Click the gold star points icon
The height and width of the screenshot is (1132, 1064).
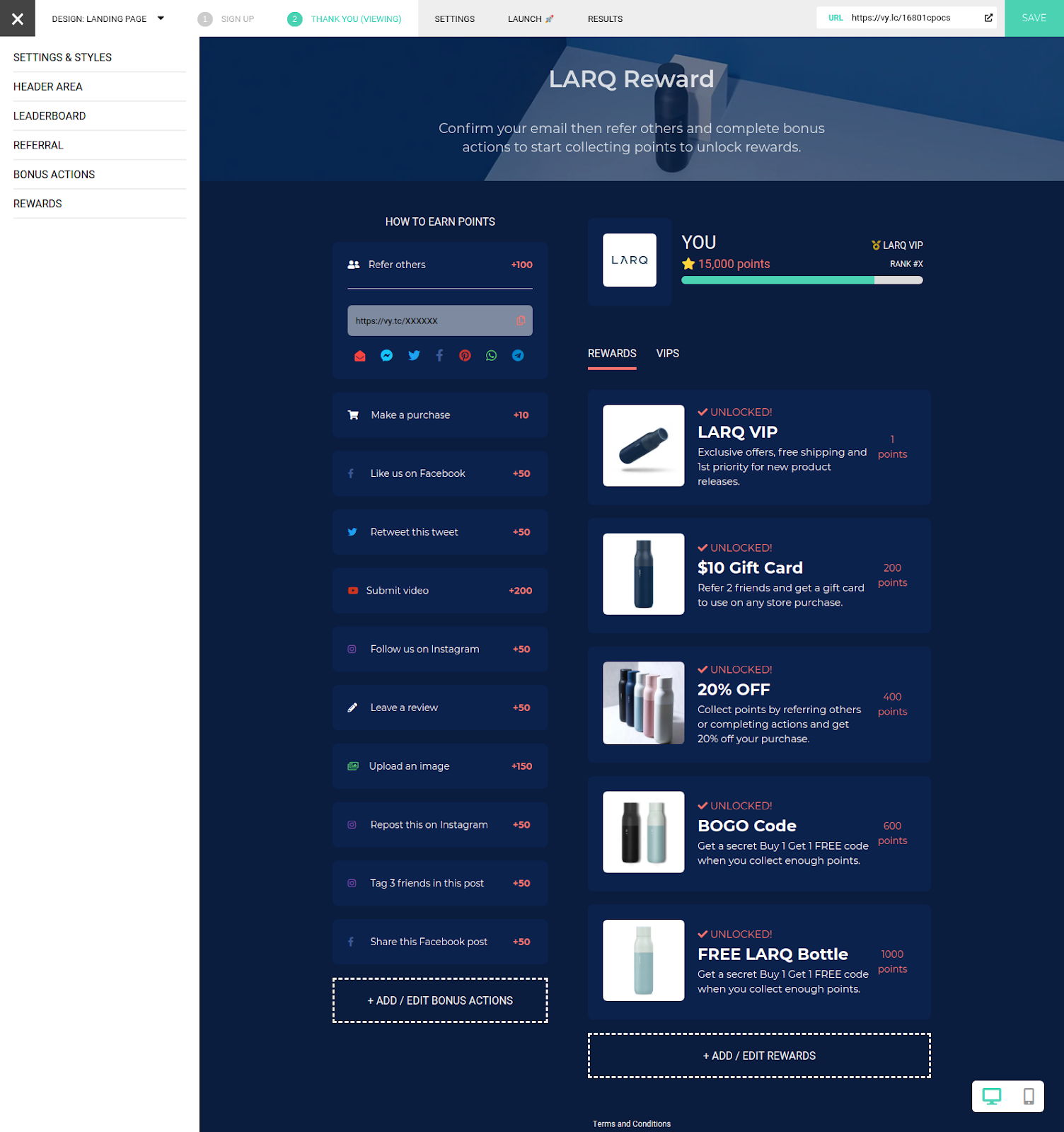(688, 264)
